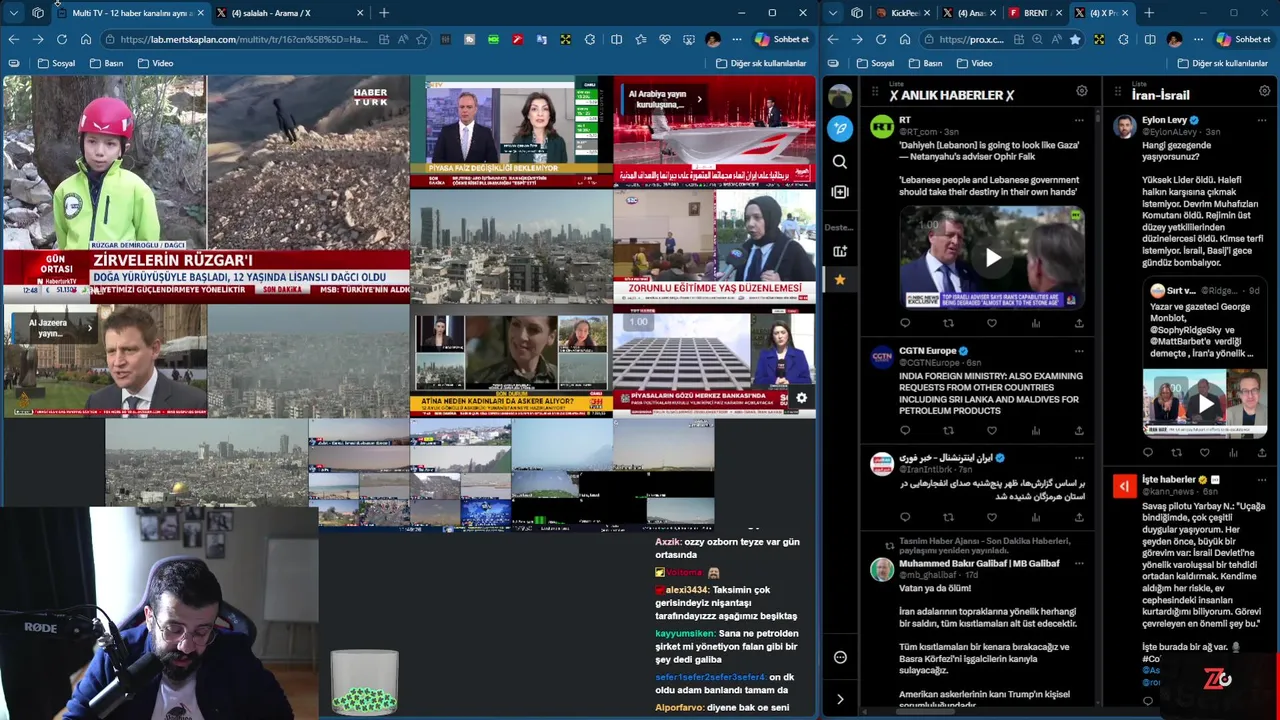Open more menu on Eylon Levy post
Viewport: 1280px width, 720px height.
(1261, 120)
